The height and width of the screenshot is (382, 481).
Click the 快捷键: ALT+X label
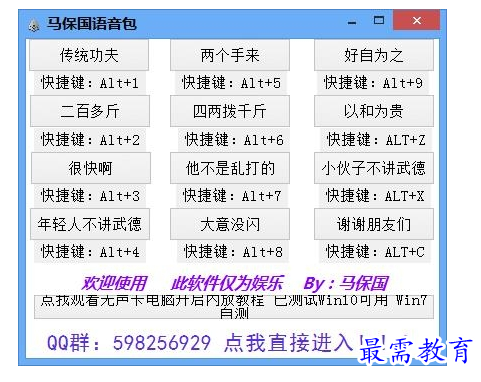click(375, 196)
